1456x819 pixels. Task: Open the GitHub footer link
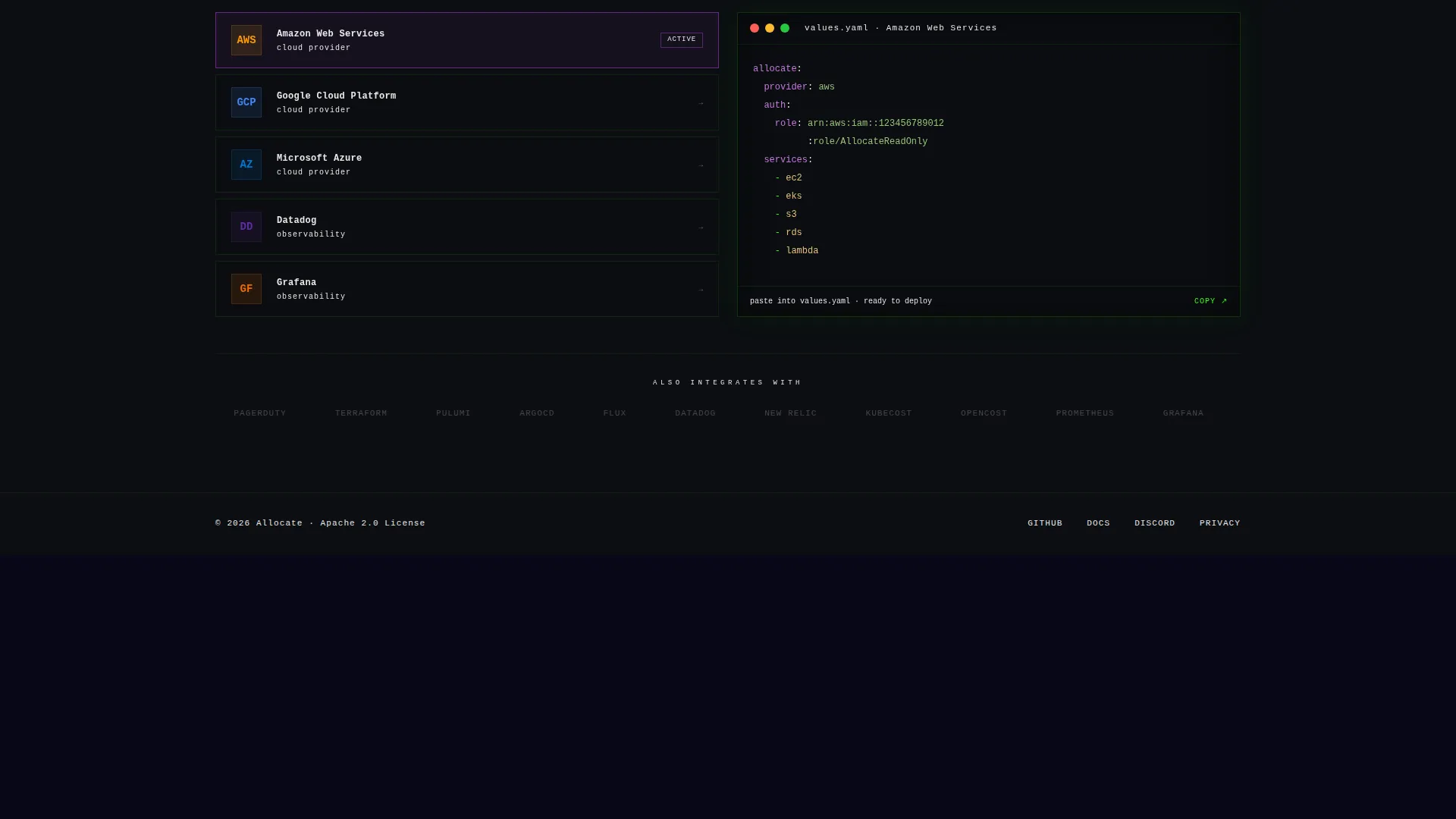[1045, 523]
